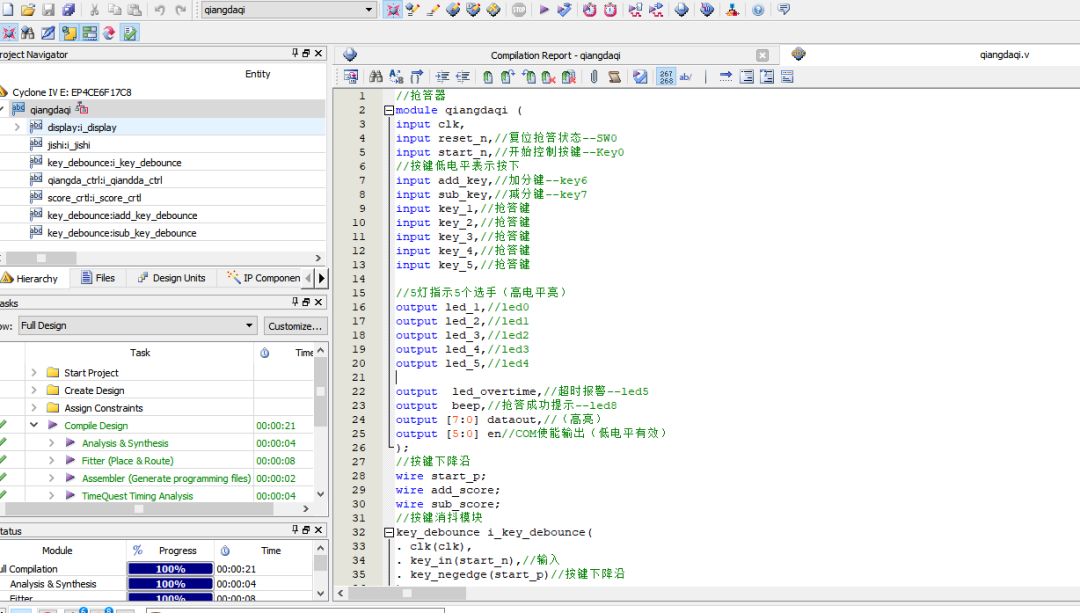The width and height of the screenshot is (1080, 613).
Task: Click the Full Compilation 100% progress bar
Action: point(170,569)
